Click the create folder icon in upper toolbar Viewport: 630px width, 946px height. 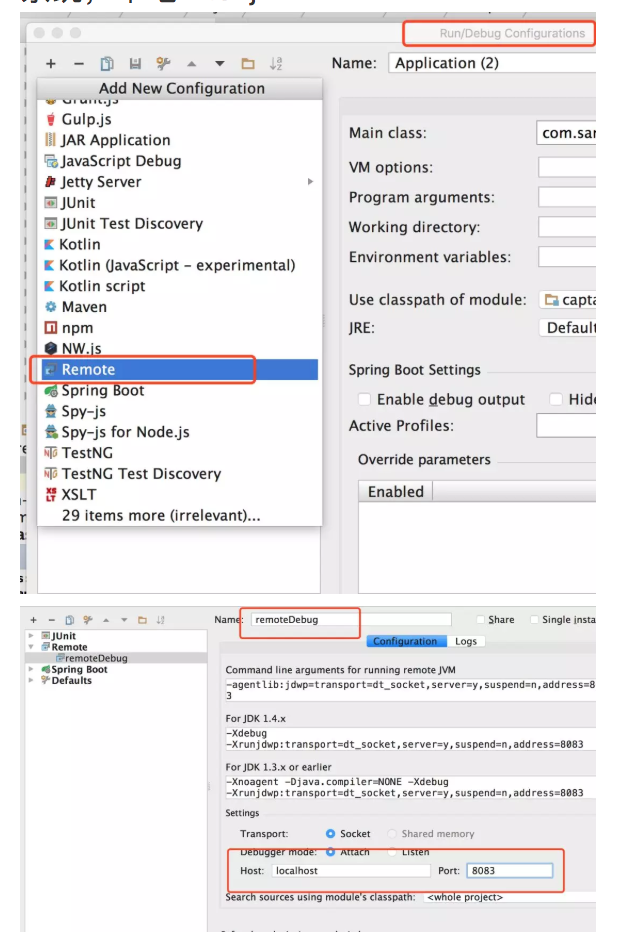point(248,63)
